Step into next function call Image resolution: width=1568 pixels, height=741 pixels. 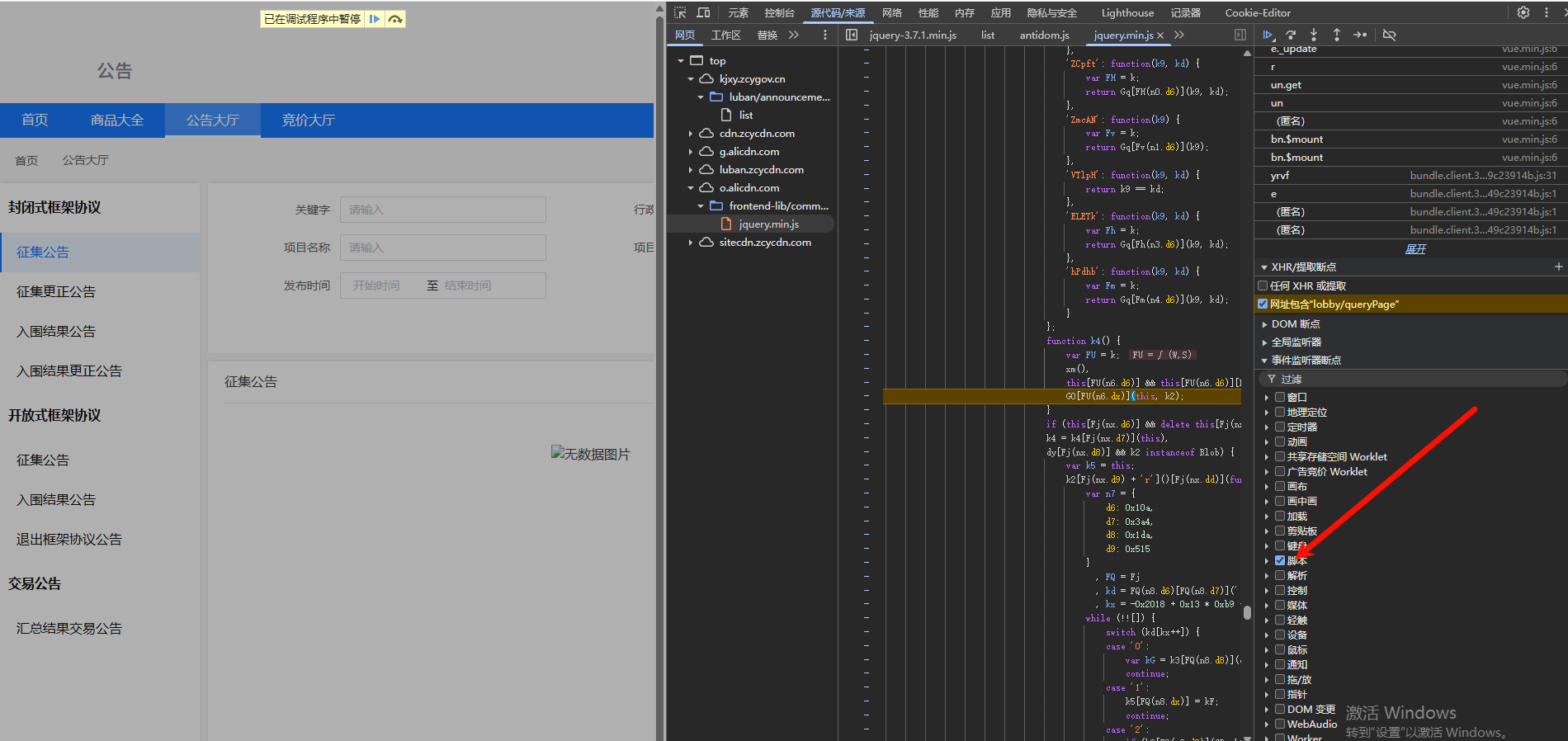1314,35
